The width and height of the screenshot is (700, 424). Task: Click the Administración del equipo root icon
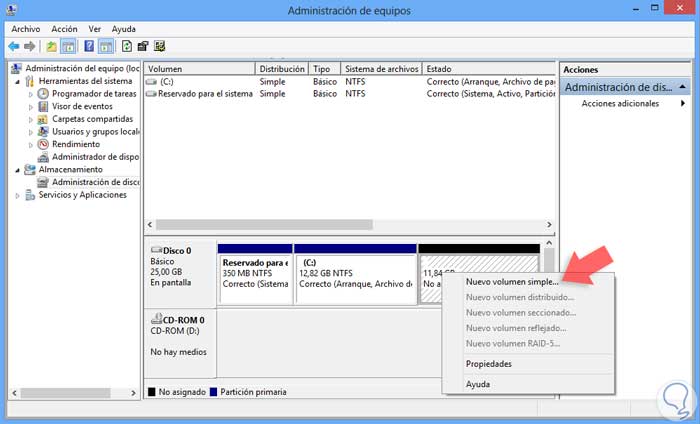[16, 68]
